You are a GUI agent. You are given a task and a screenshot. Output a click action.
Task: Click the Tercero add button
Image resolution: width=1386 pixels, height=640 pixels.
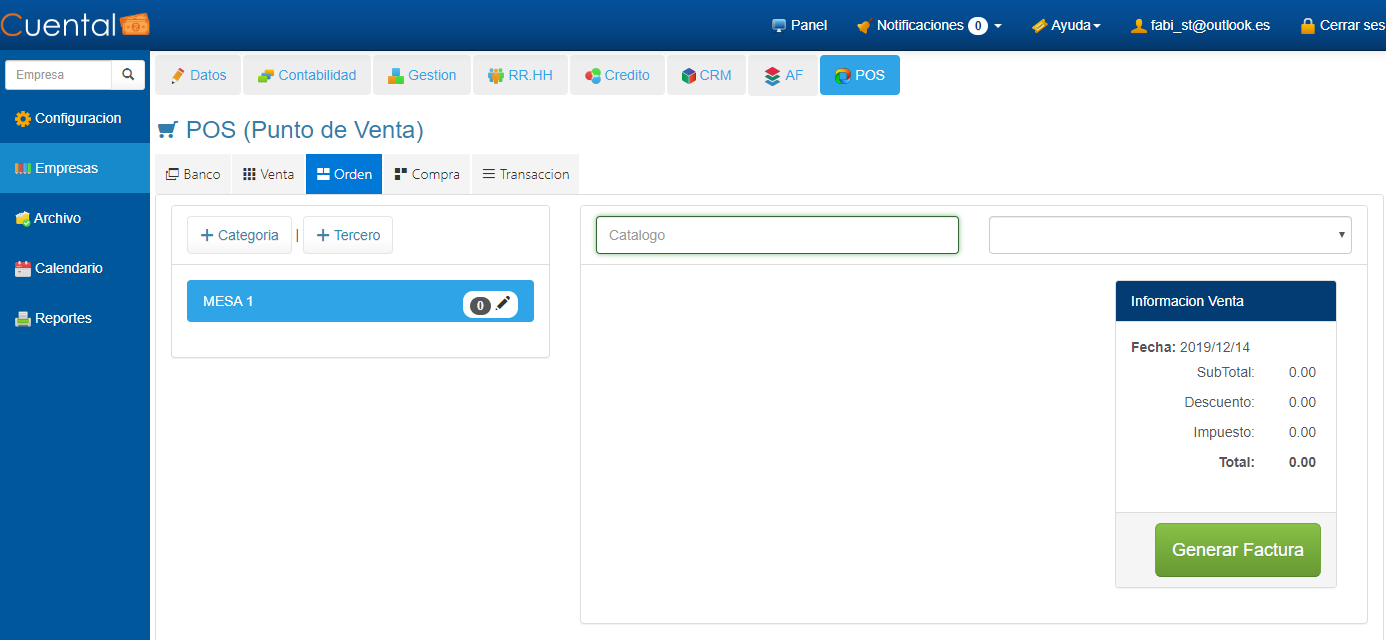click(348, 235)
